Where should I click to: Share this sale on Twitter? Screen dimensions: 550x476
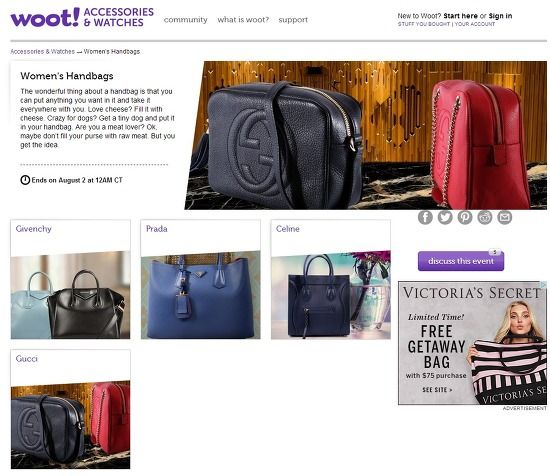(x=445, y=217)
